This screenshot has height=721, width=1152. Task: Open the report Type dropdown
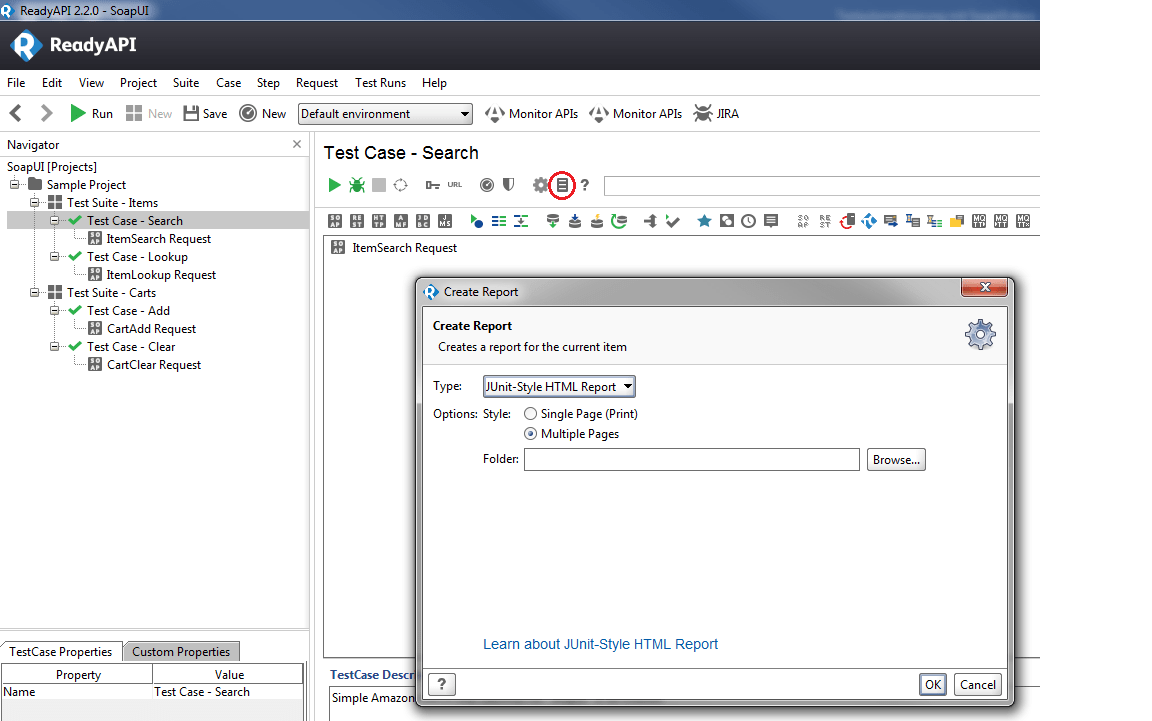click(x=558, y=387)
